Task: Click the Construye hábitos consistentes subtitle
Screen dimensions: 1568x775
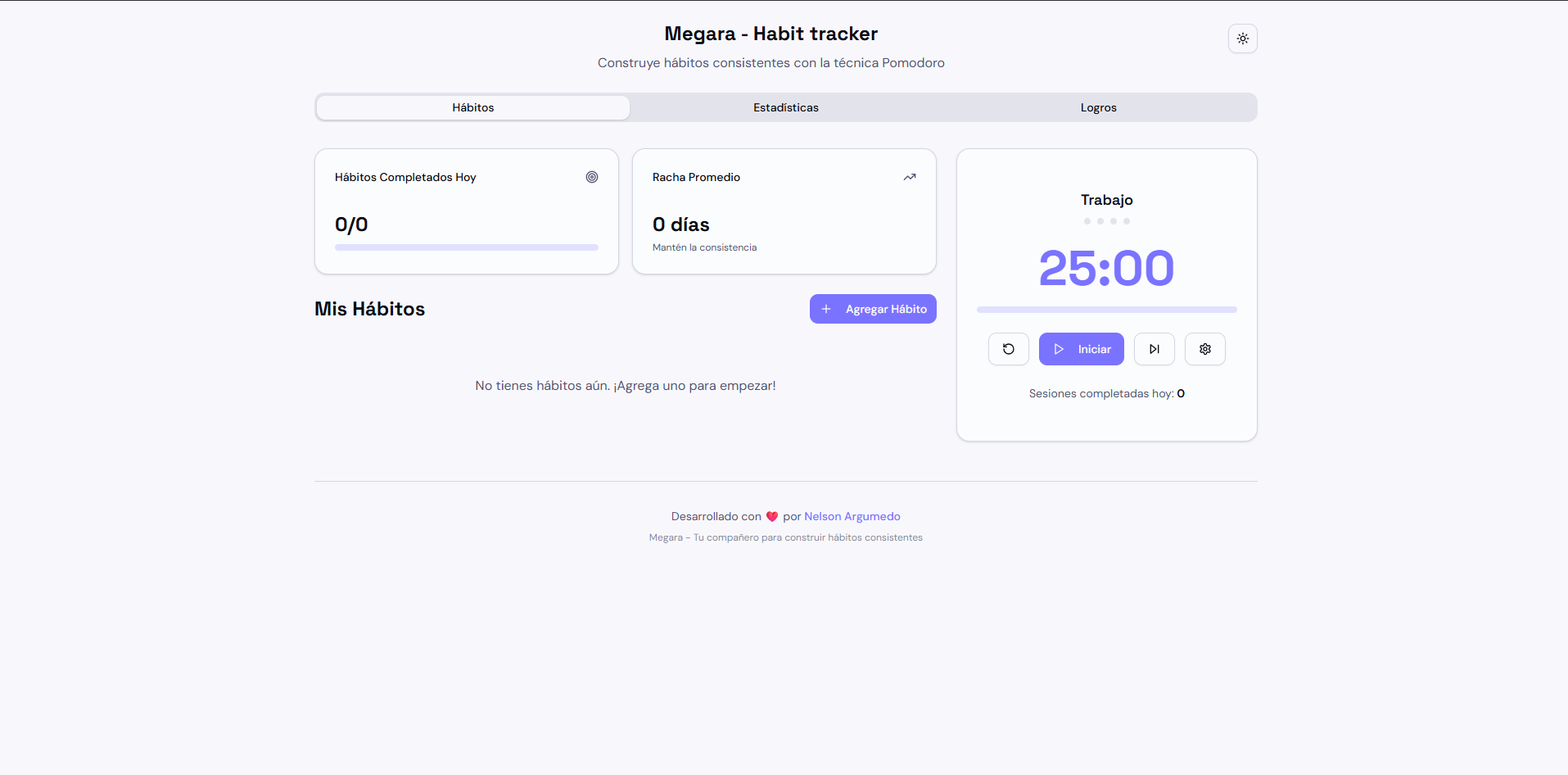Action: [x=771, y=63]
